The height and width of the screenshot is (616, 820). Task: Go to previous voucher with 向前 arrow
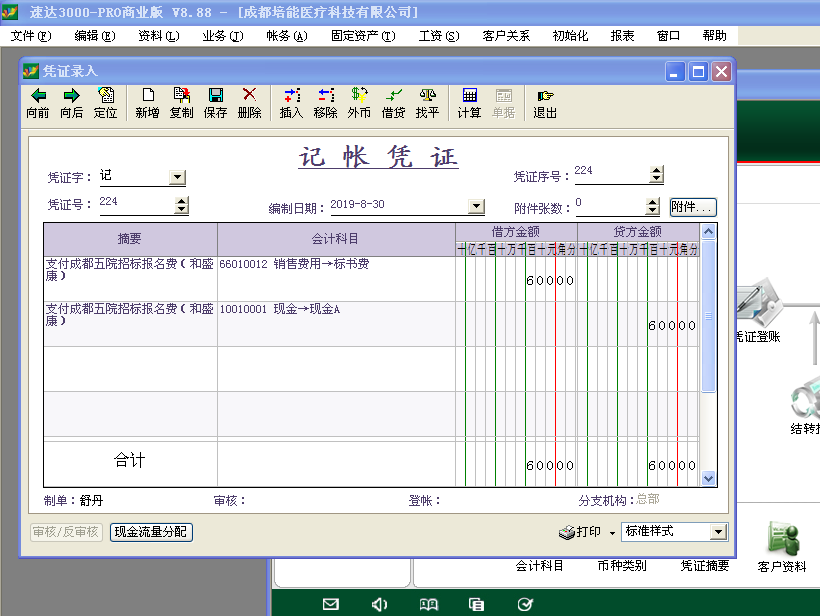pyautogui.click(x=38, y=103)
